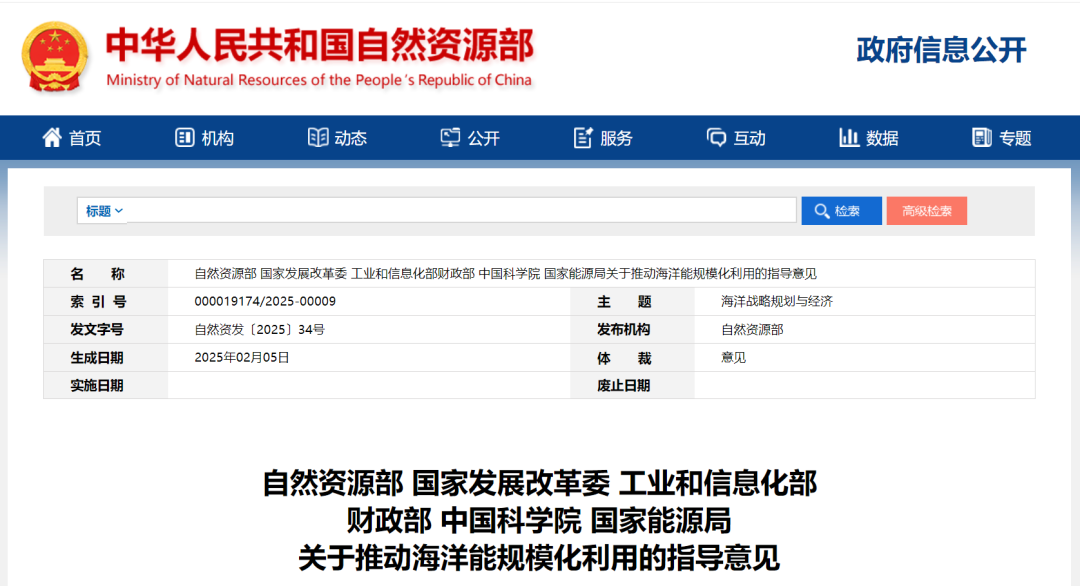Click the 服务 services pencil icon

(583, 137)
